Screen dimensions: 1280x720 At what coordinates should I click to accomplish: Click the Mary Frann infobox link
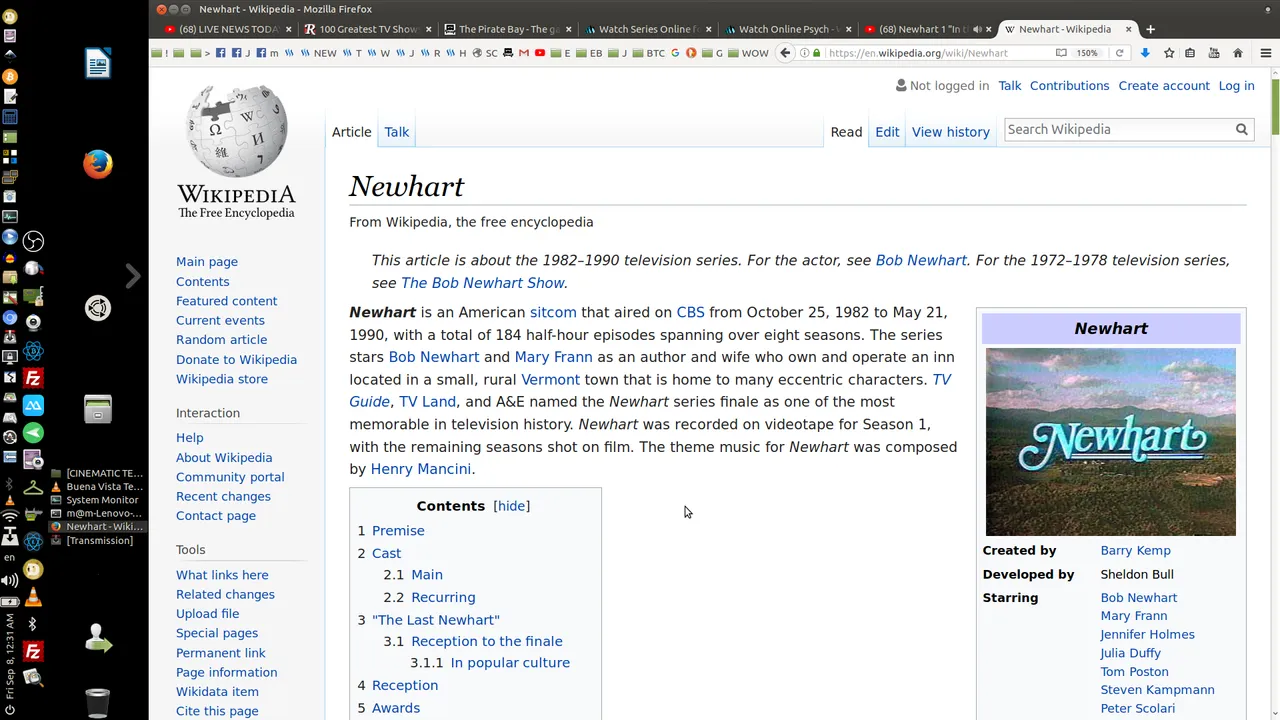(1133, 616)
